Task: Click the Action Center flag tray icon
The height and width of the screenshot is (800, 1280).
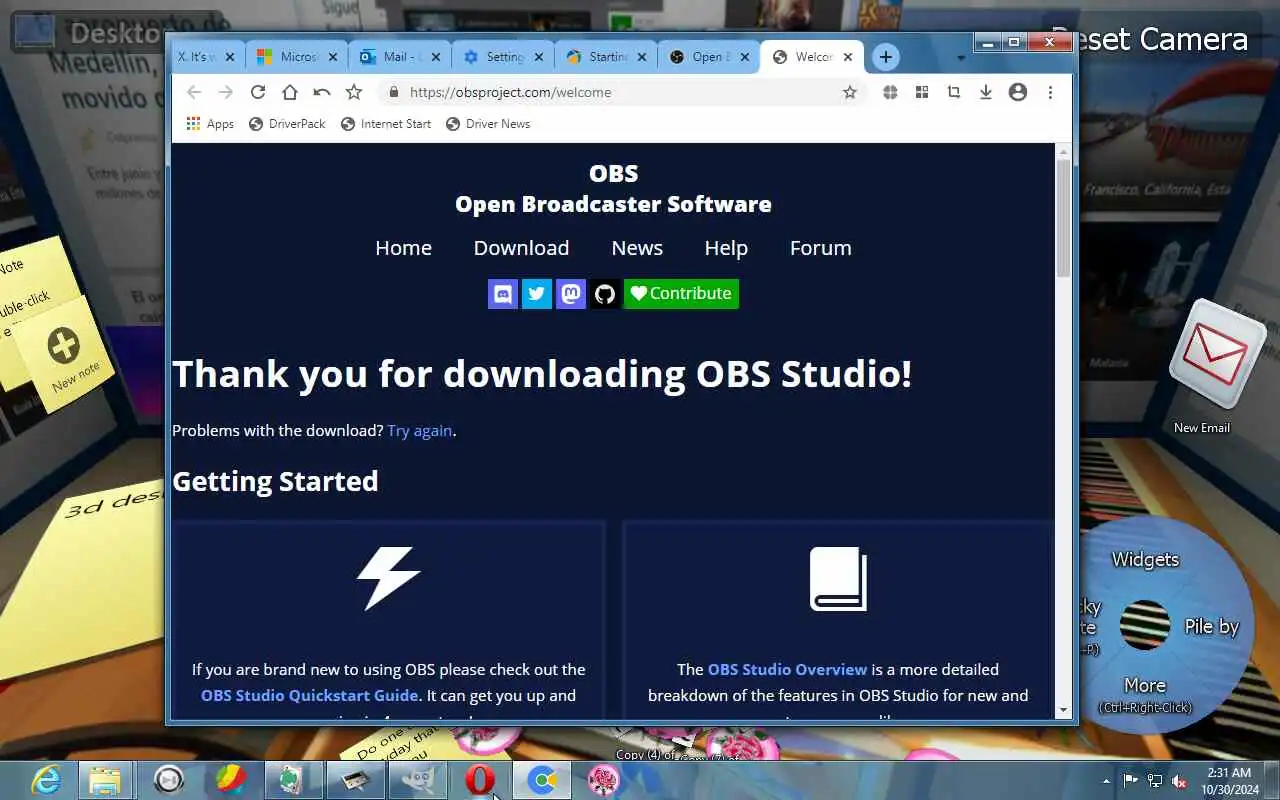Action: (x=1131, y=781)
